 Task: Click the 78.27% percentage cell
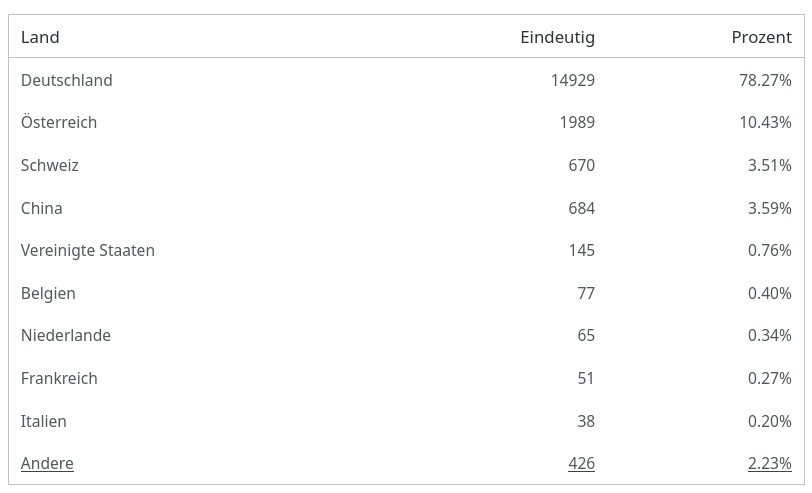765,80
